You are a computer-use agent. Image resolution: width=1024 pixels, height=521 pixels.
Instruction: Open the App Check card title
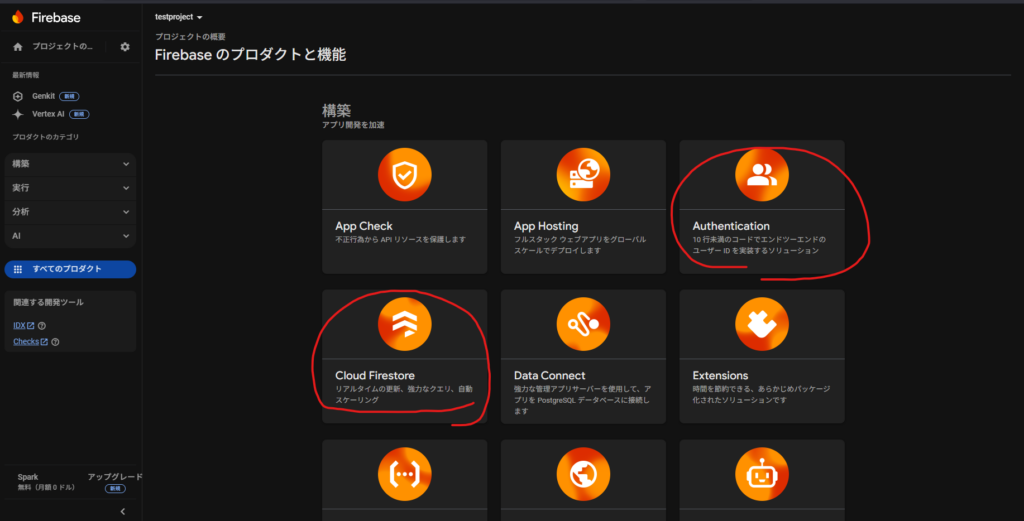coord(364,226)
